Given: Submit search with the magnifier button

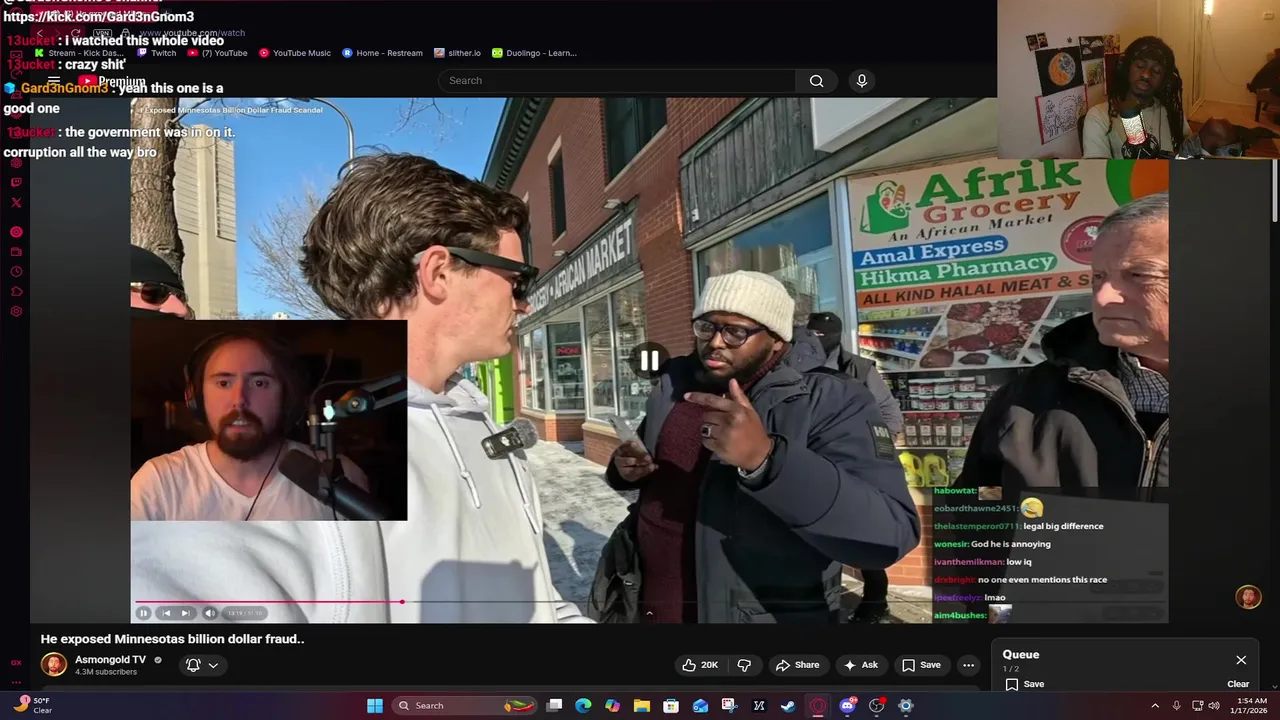Looking at the screenshot, I should 817,81.
